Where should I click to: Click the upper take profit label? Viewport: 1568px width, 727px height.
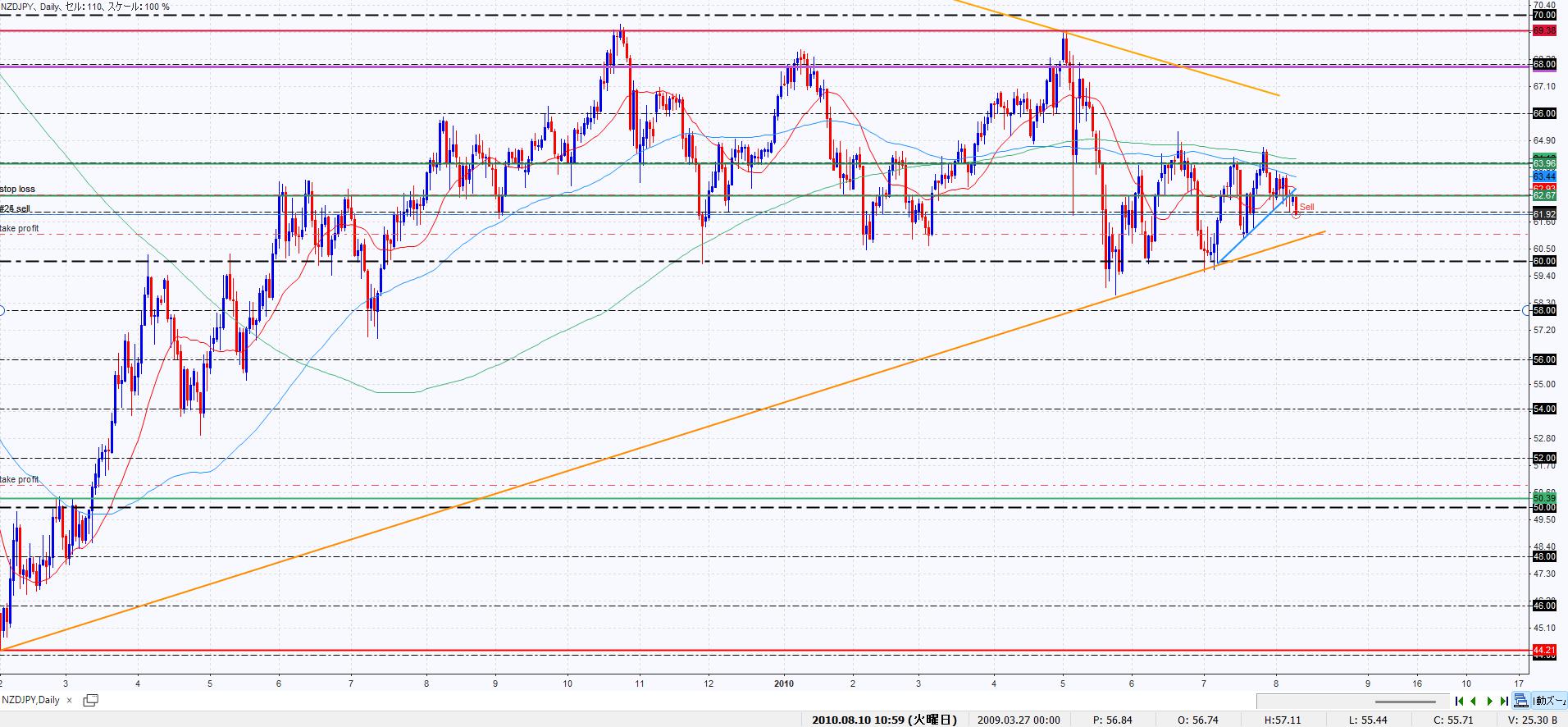click(x=20, y=229)
